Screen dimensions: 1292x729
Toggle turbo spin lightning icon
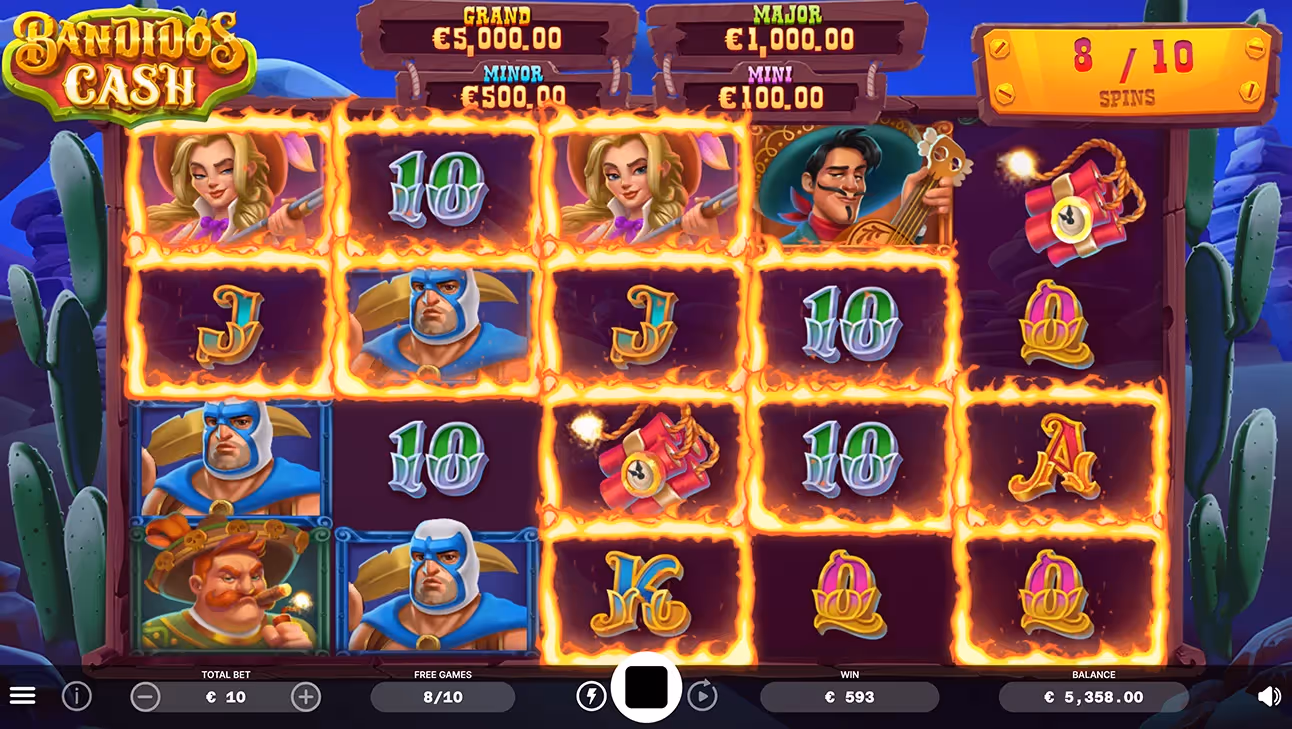click(591, 696)
